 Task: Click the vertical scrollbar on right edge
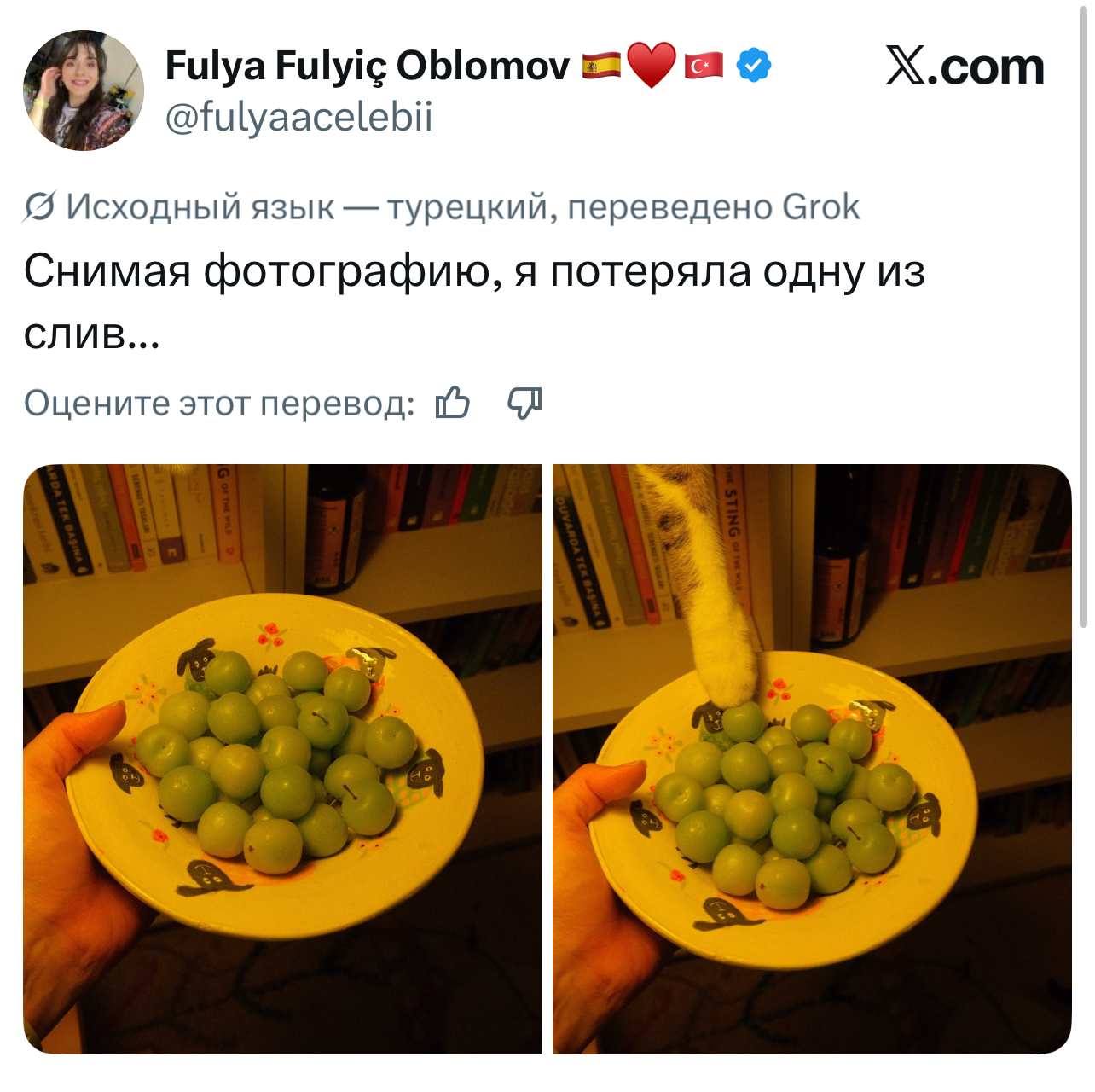point(1083,316)
